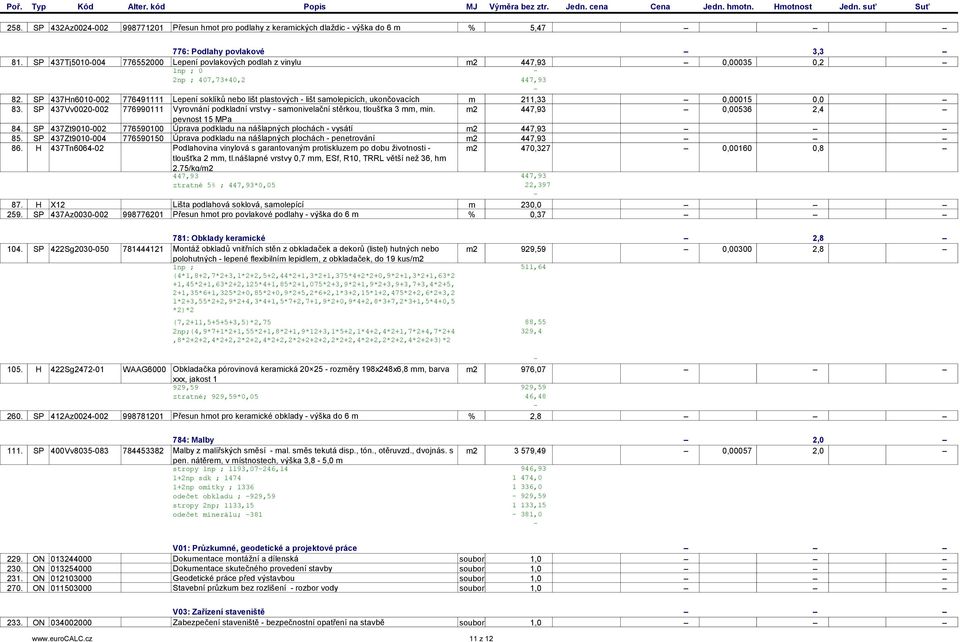Click quantity value '929,59' in row 104
This screenshot has height=642, width=960.
[533, 249]
